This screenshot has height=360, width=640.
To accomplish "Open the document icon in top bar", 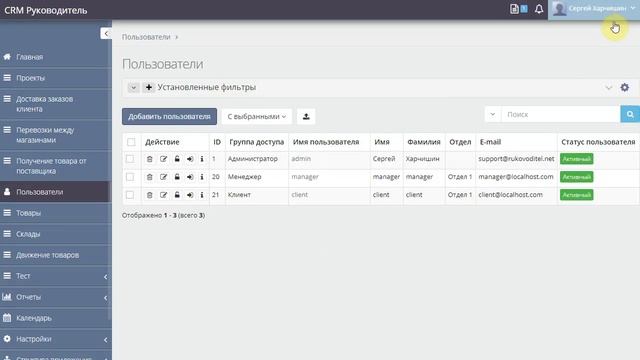I will click(514, 9).
